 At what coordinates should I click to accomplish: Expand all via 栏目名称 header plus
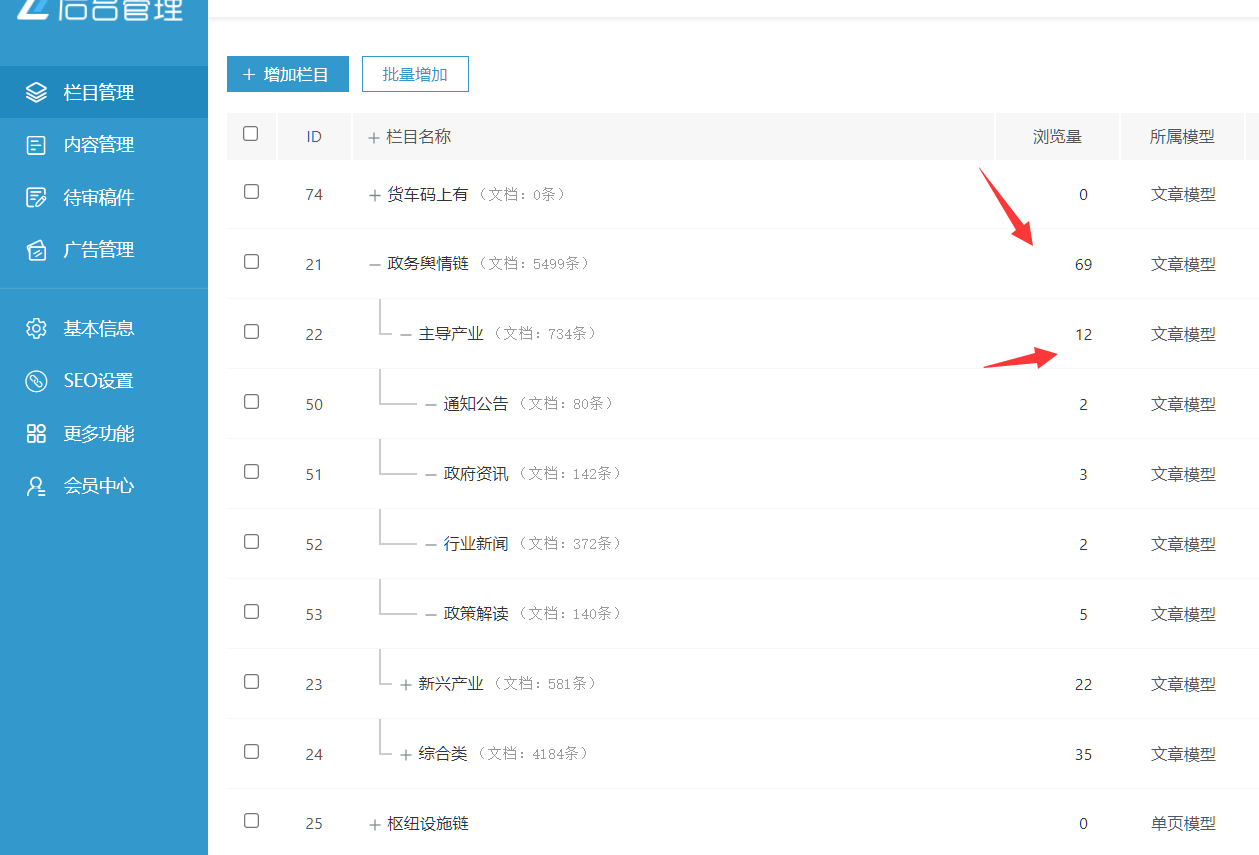tap(374, 138)
